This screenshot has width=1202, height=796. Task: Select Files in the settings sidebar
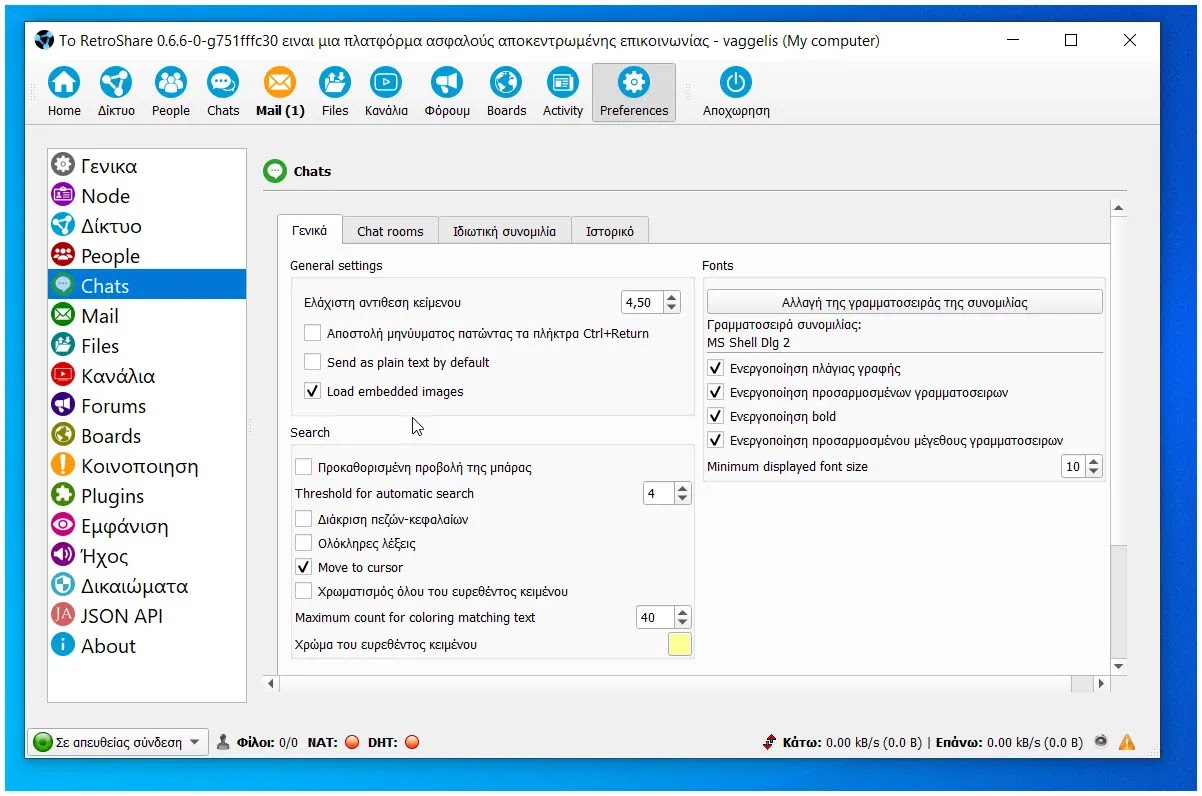[147, 346]
